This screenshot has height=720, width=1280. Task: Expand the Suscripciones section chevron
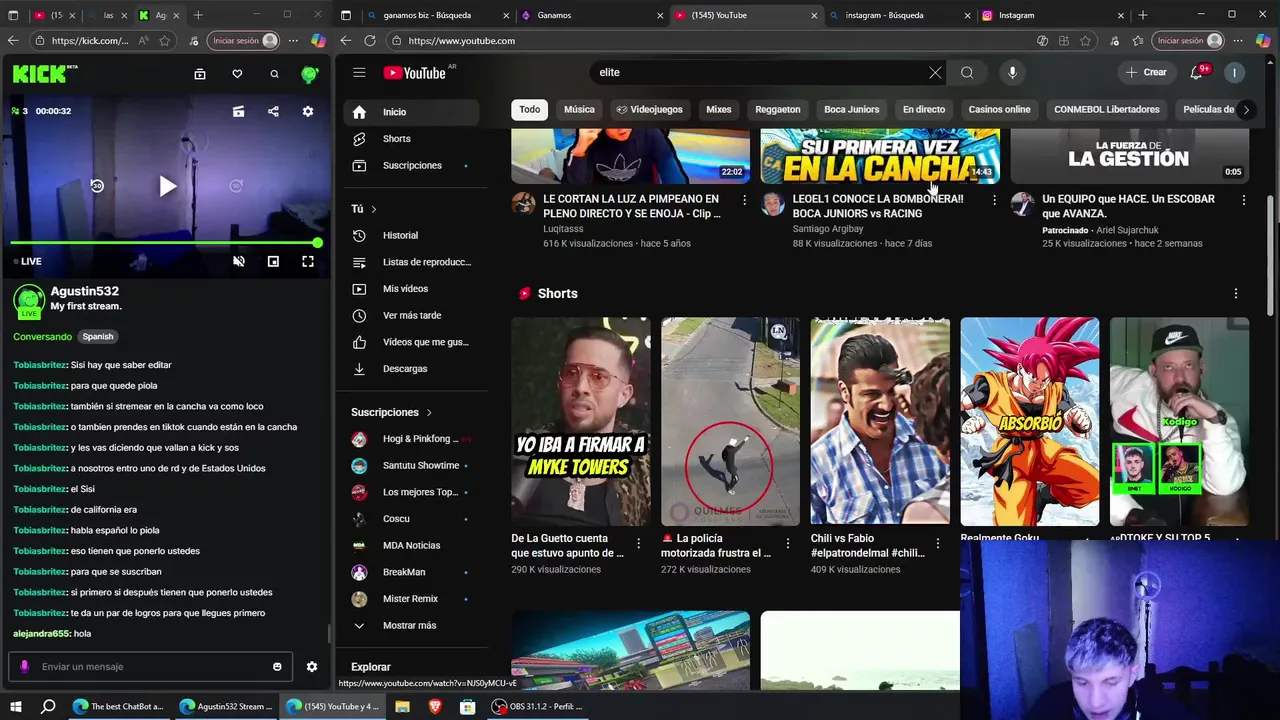pyautogui.click(x=429, y=412)
